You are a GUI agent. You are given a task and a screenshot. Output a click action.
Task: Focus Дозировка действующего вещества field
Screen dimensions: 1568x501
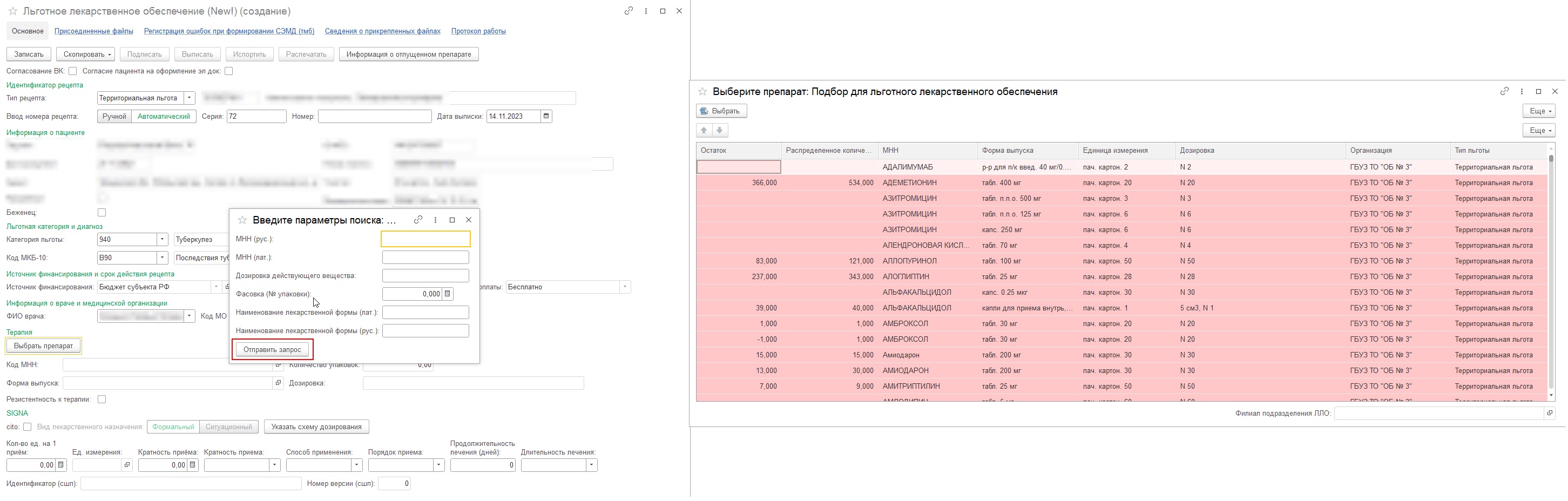pyautogui.click(x=425, y=276)
